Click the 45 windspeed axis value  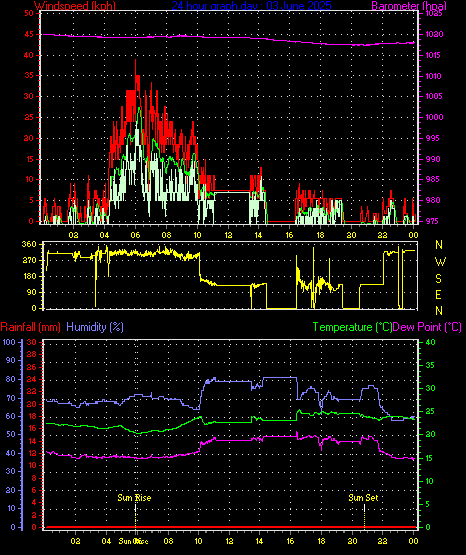(x=29, y=34)
